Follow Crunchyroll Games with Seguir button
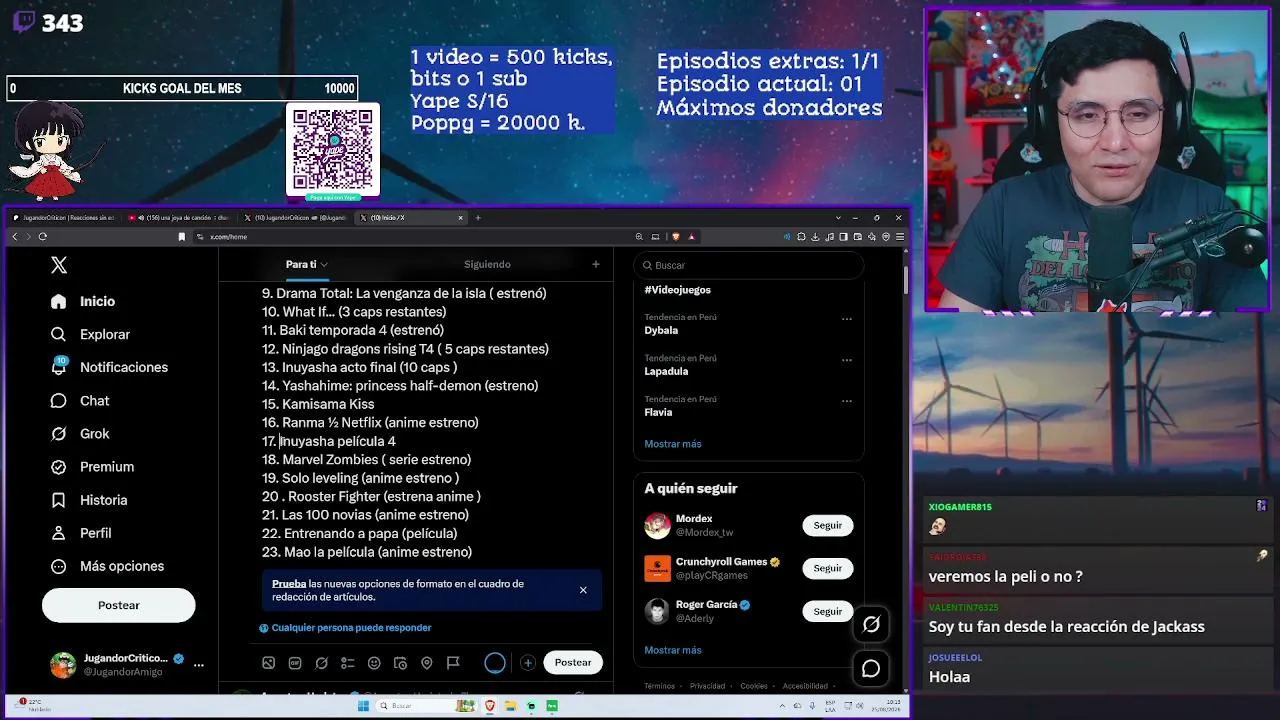This screenshot has height=720, width=1280. tap(827, 568)
